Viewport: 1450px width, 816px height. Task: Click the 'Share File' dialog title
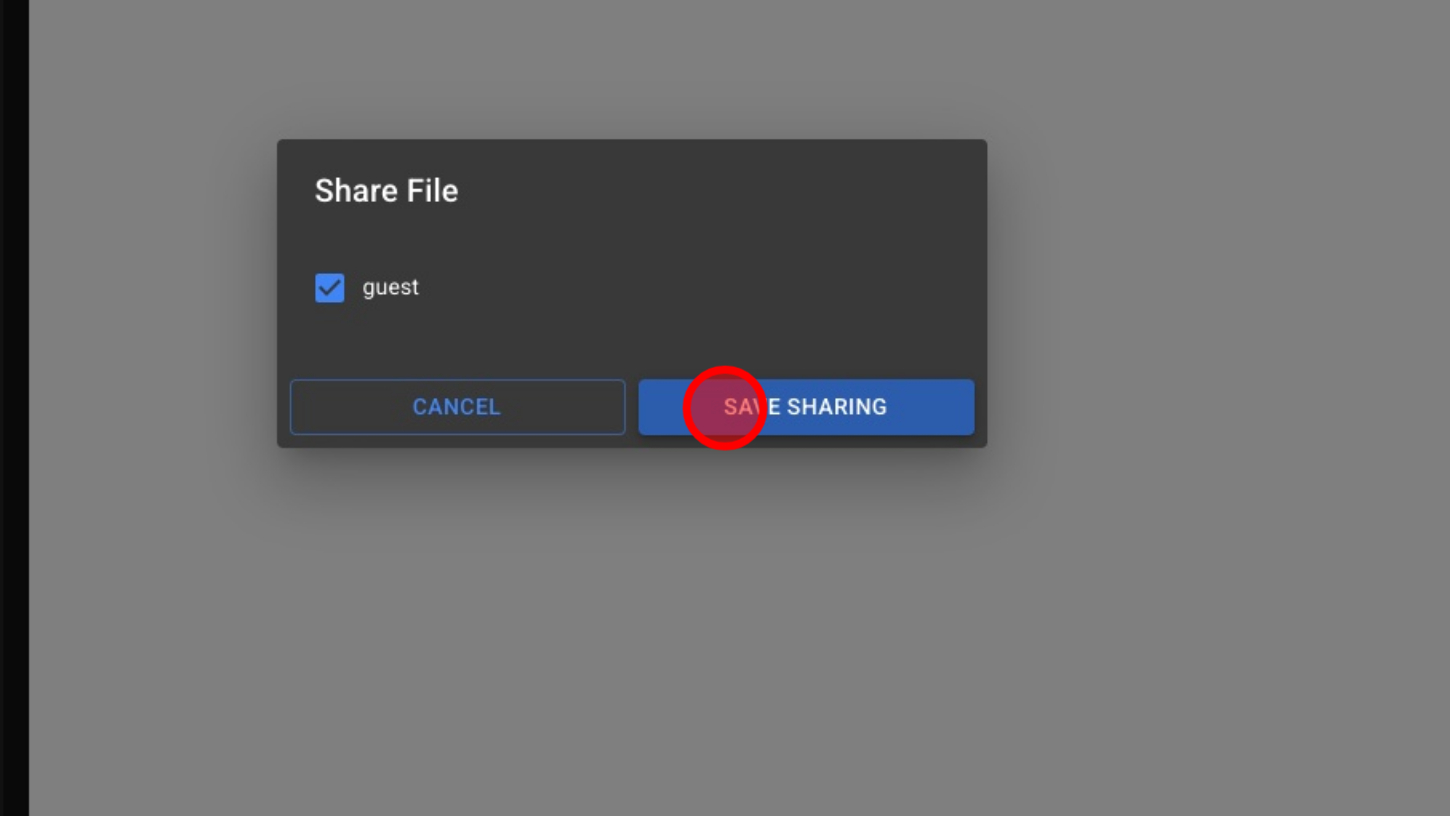(x=386, y=191)
